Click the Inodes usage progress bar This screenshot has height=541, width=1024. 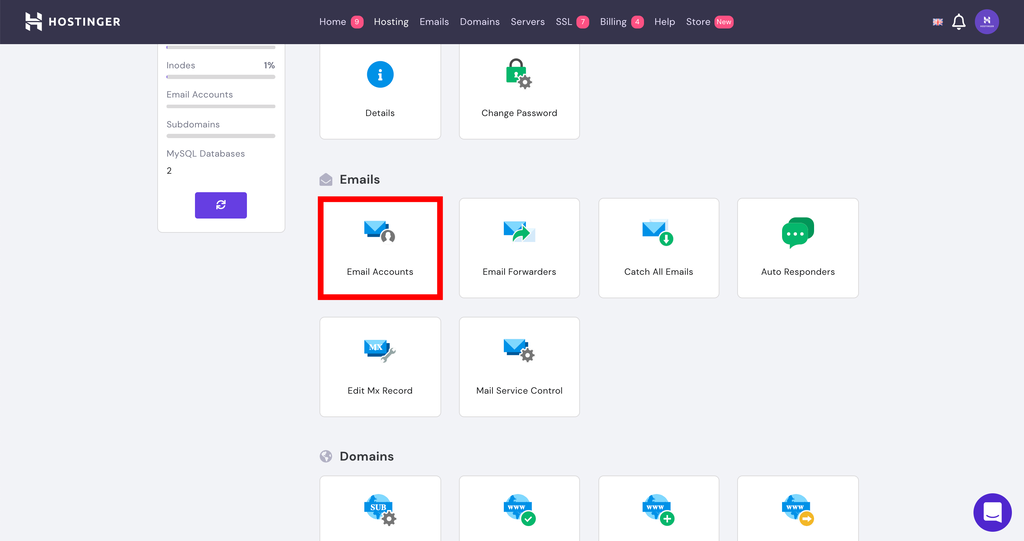tap(221, 76)
